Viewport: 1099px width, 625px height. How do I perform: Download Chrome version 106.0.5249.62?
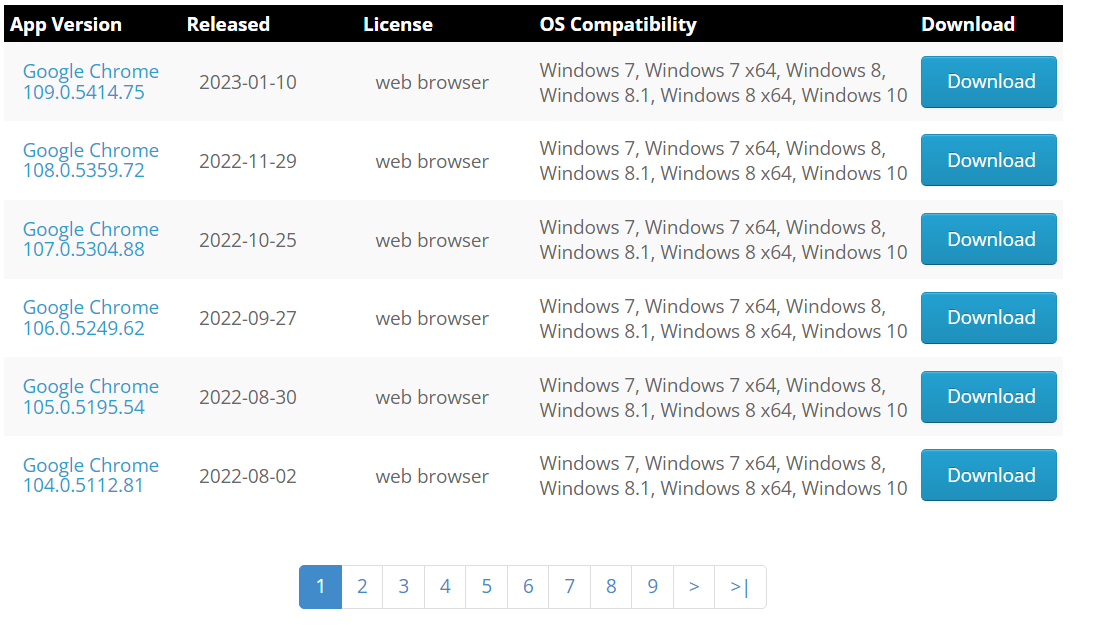click(x=988, y=318)
